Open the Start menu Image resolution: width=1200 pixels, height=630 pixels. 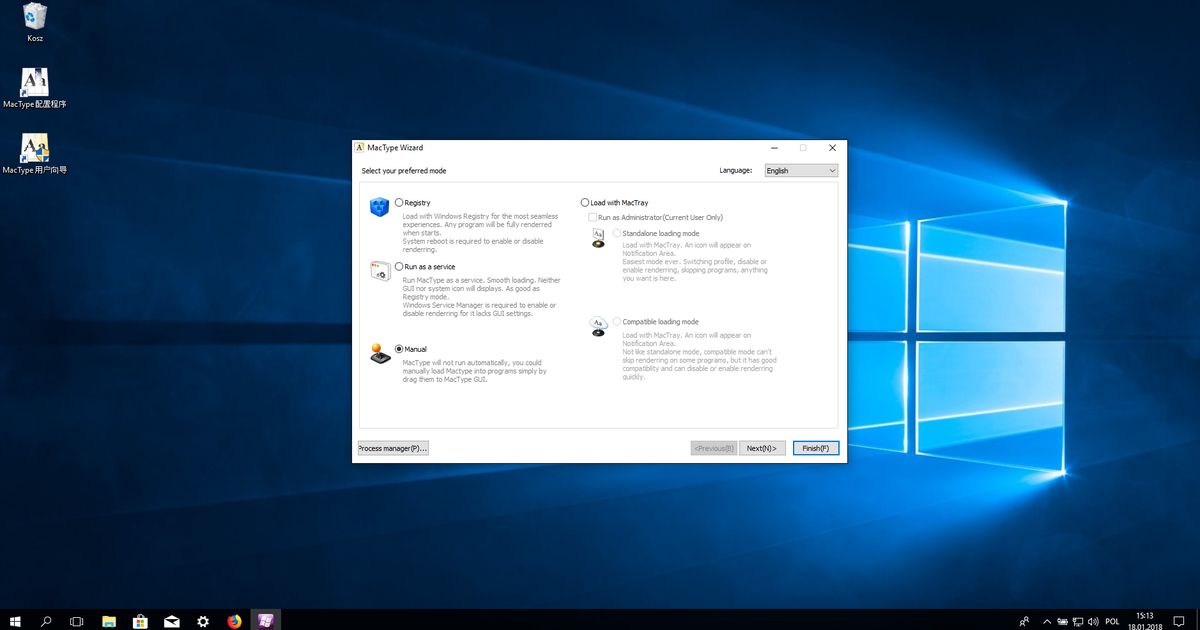13,621
